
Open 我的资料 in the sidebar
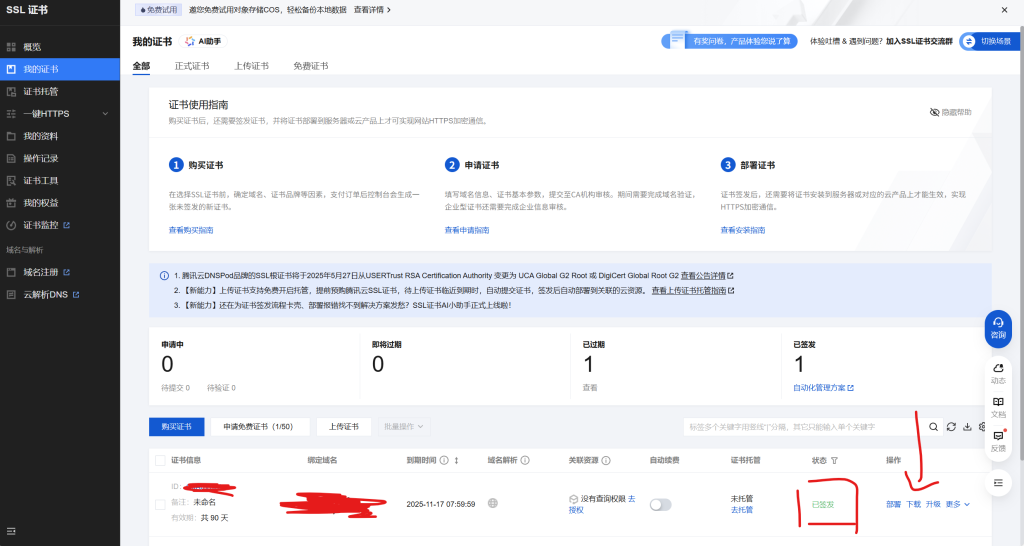pyautogui.click(x=40, y=136)
